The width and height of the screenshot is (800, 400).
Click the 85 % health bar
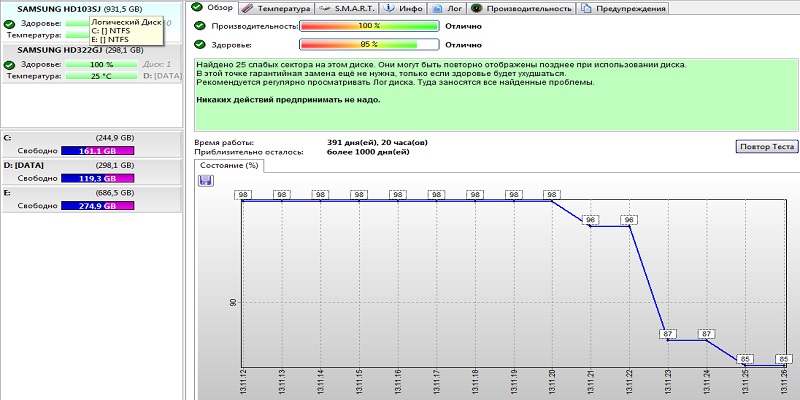pos(369,44)
